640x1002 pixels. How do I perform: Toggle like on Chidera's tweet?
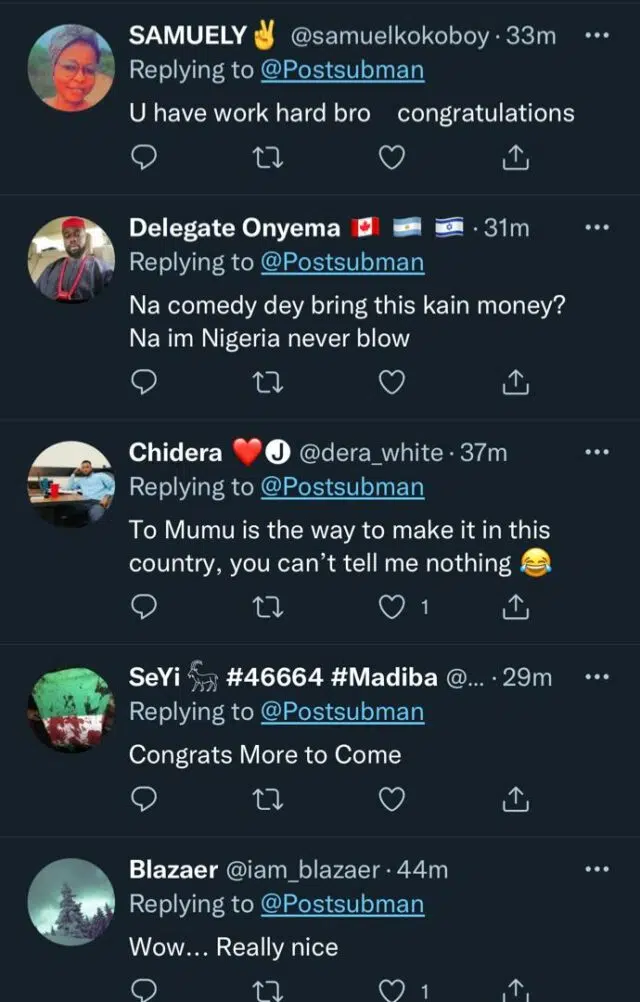(394, 607)
